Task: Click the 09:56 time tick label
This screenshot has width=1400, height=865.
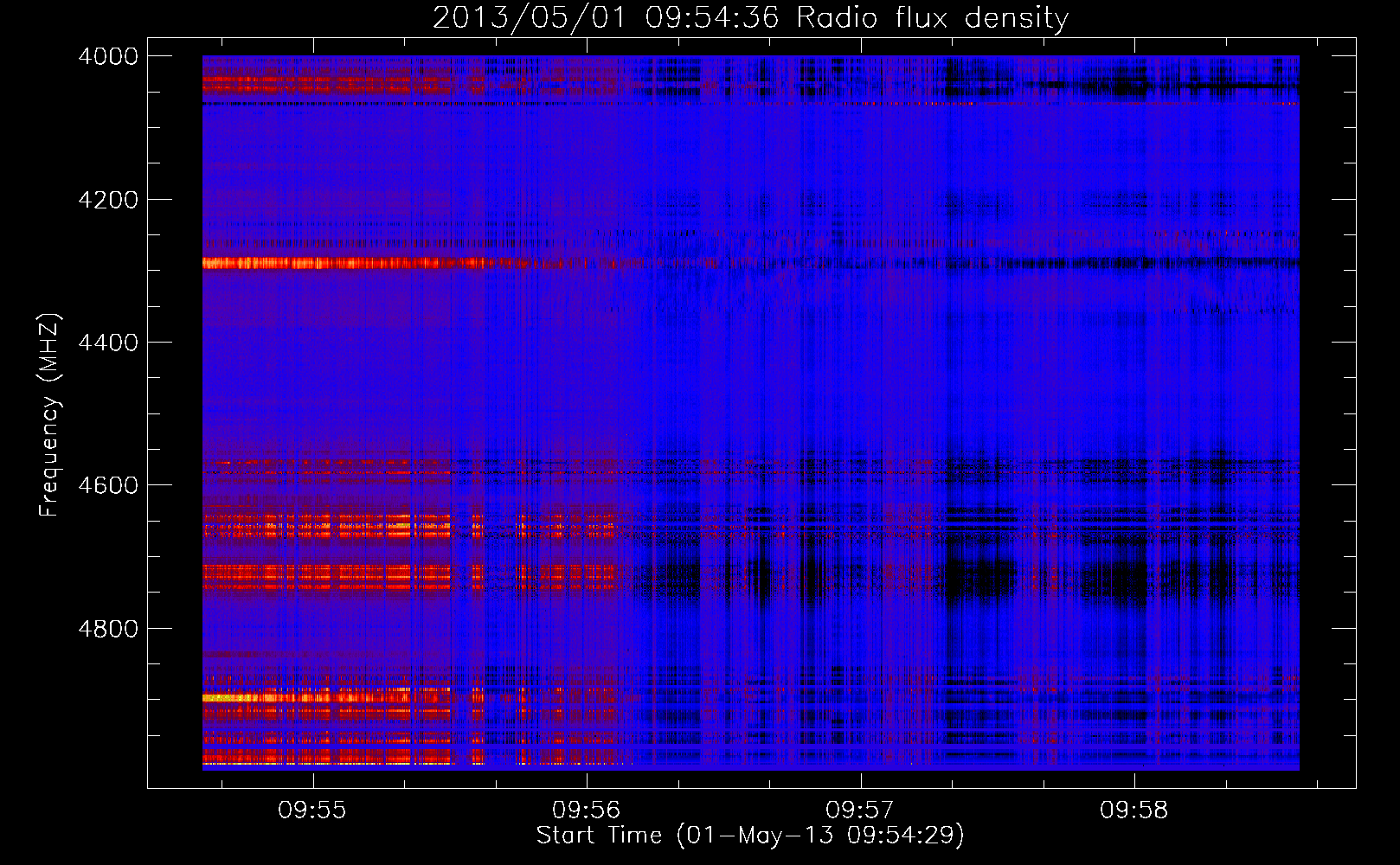Action: tap(587, 811)
